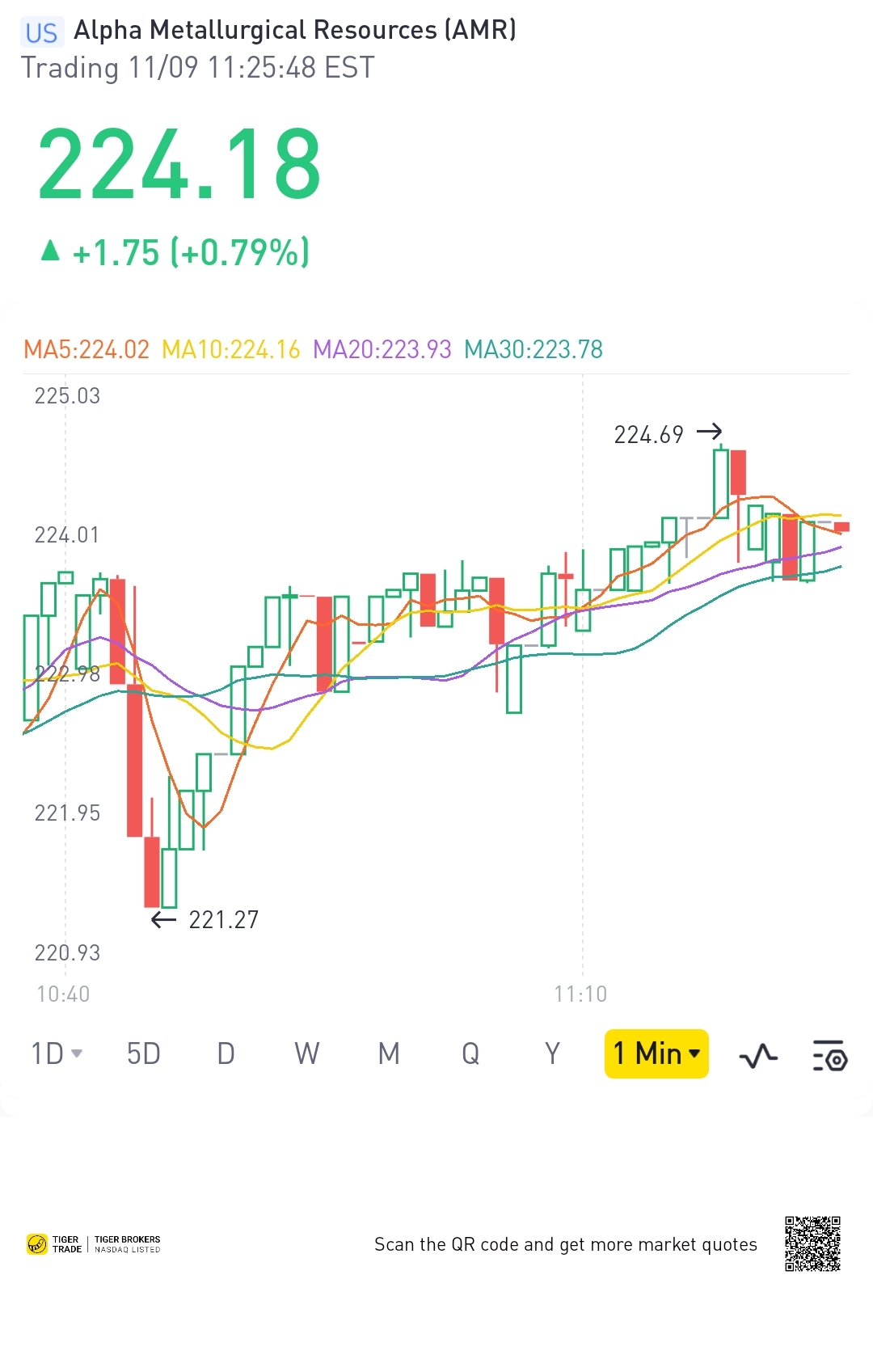
Task: Tap the MA30 indicator label
Action: click(533, 349)
